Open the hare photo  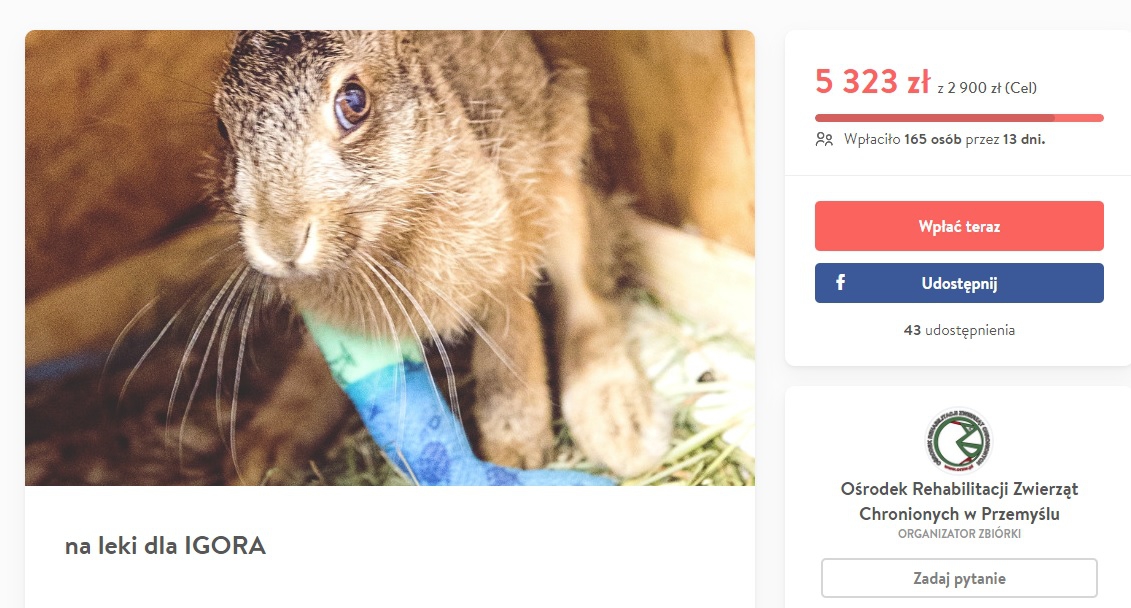click(x=389, y=257)
